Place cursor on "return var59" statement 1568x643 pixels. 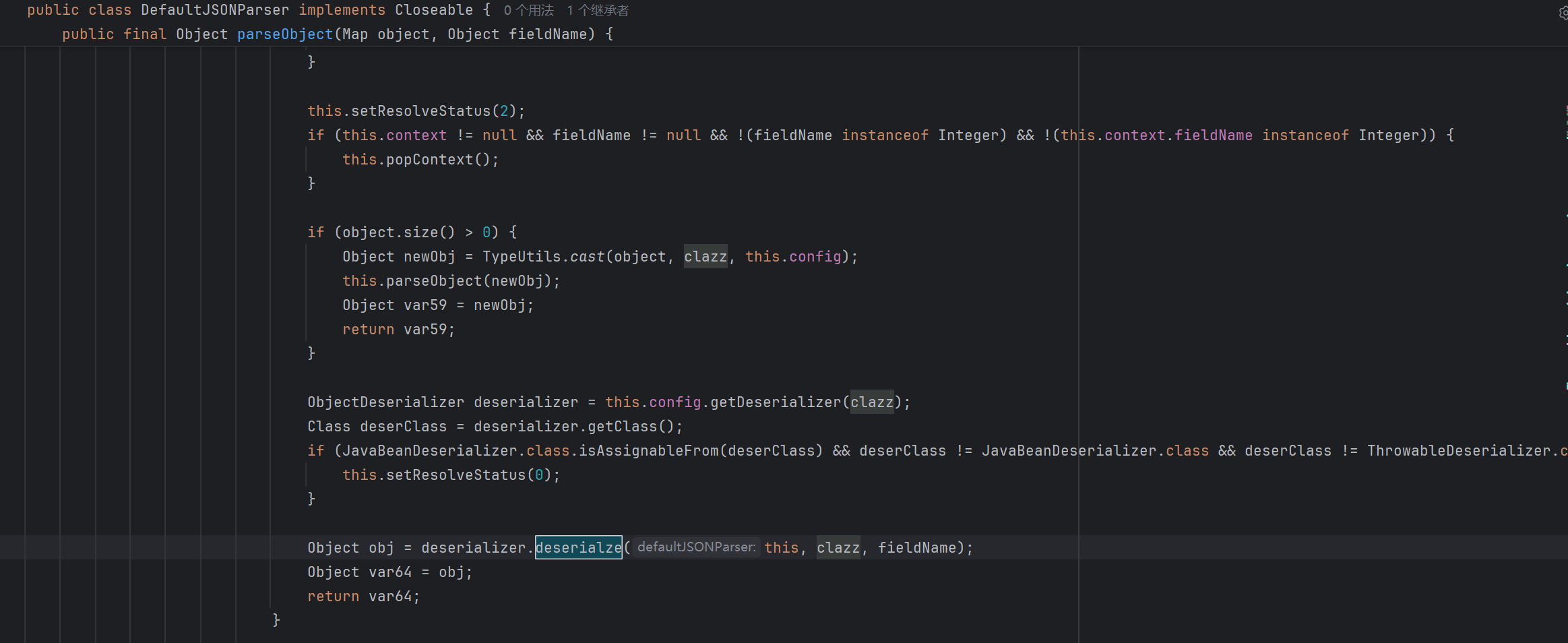click(398, 330)
